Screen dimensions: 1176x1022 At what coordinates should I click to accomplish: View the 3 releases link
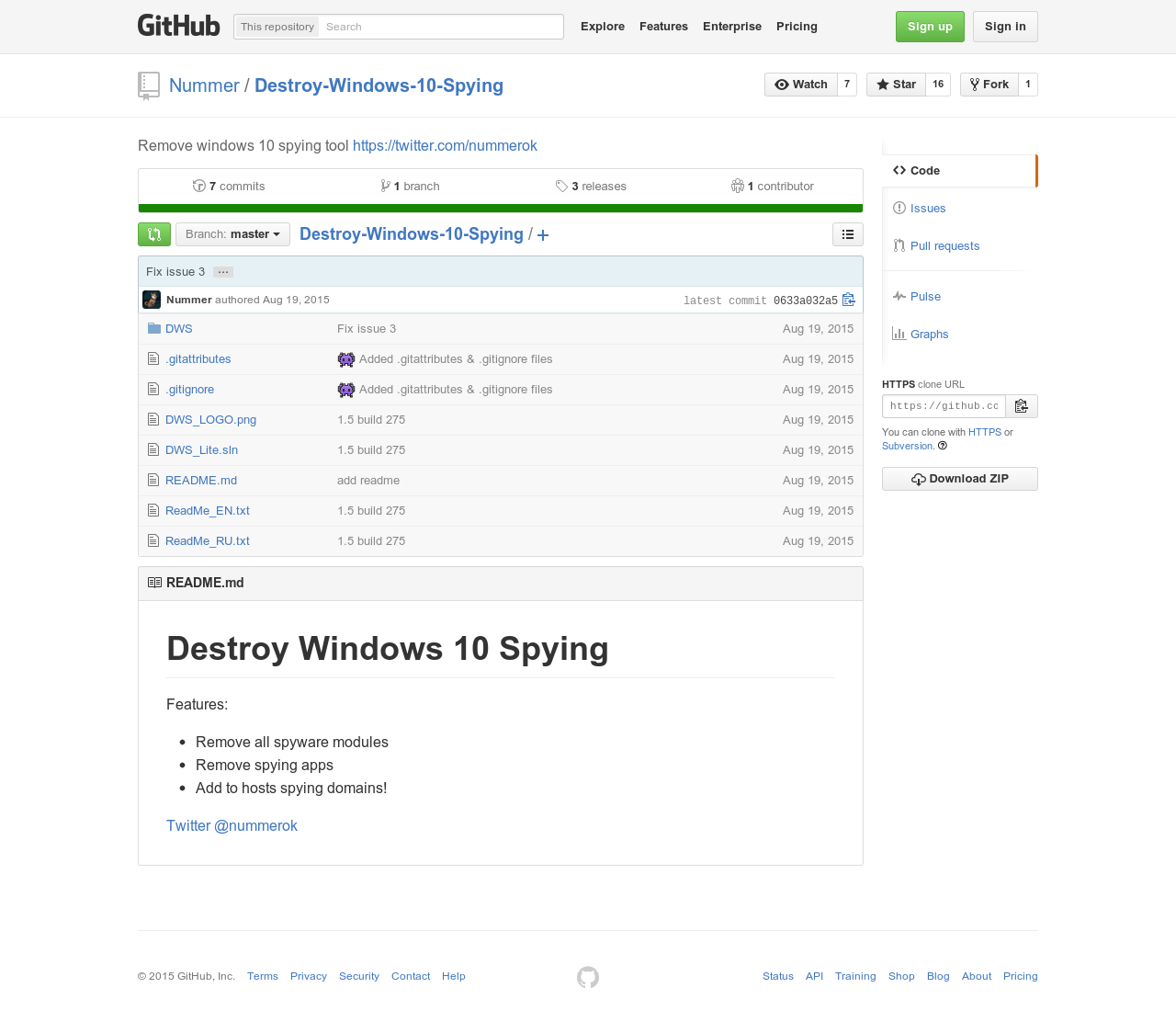click(x=591, y=187)
